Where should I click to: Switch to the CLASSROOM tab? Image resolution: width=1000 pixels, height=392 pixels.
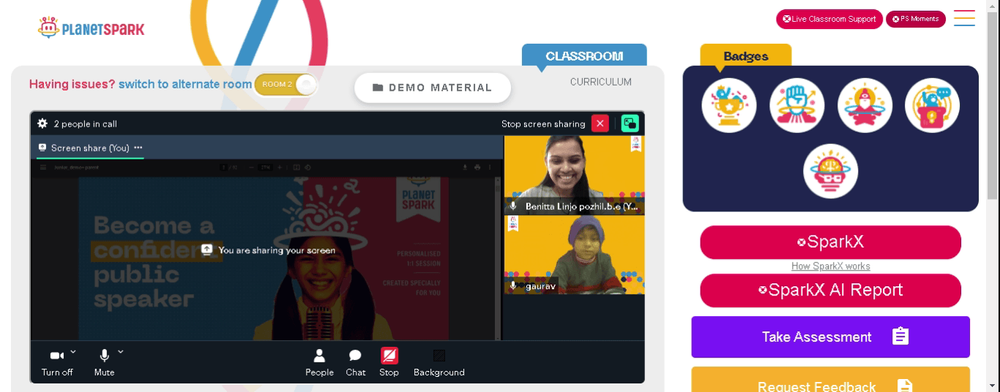point(584,56)
